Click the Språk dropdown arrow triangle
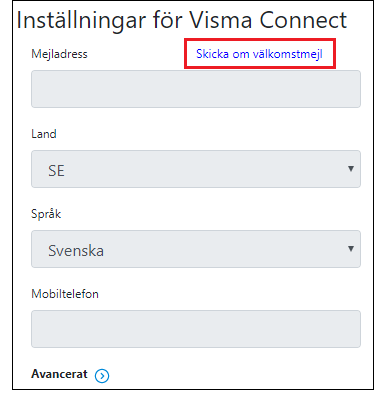The width and height of the screenshot is (390, 418). [x=351, y=249]
